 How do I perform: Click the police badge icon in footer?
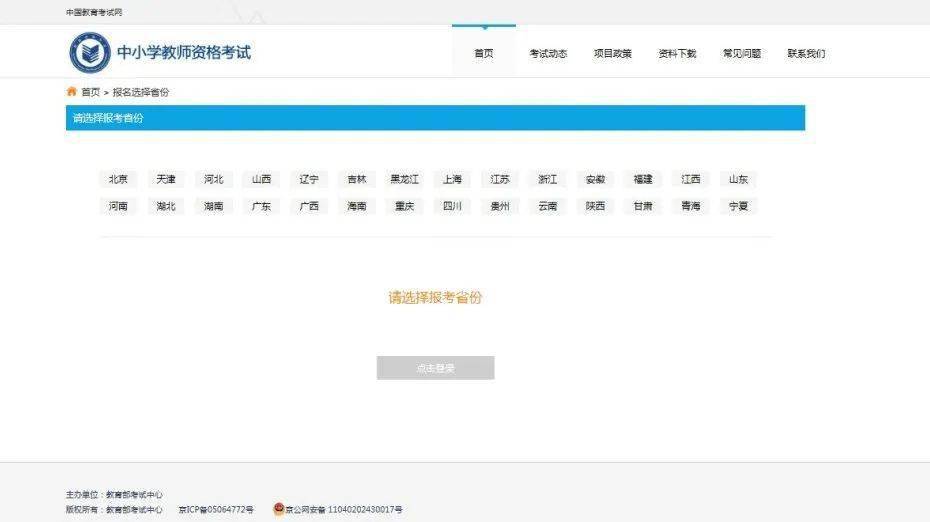[279, 508]
